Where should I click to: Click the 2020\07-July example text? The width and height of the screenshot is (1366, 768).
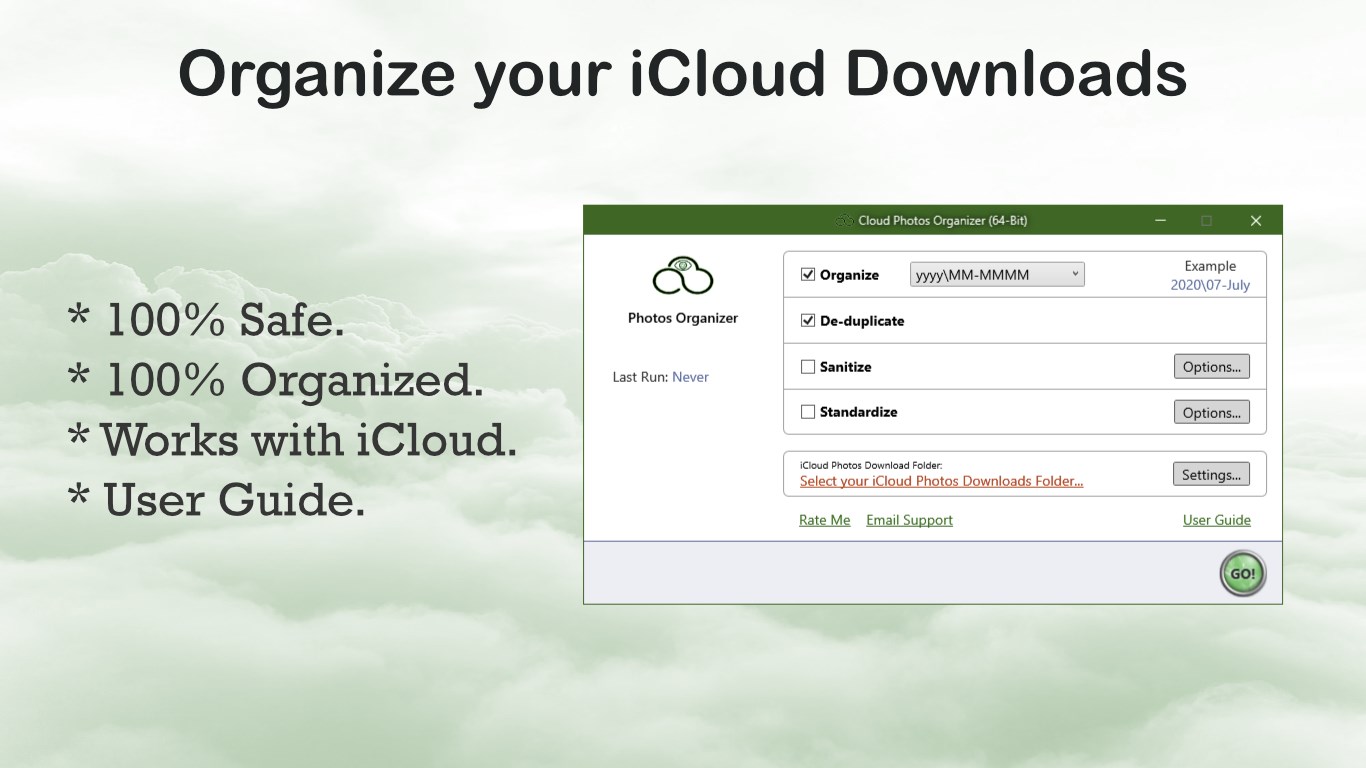1210,285
